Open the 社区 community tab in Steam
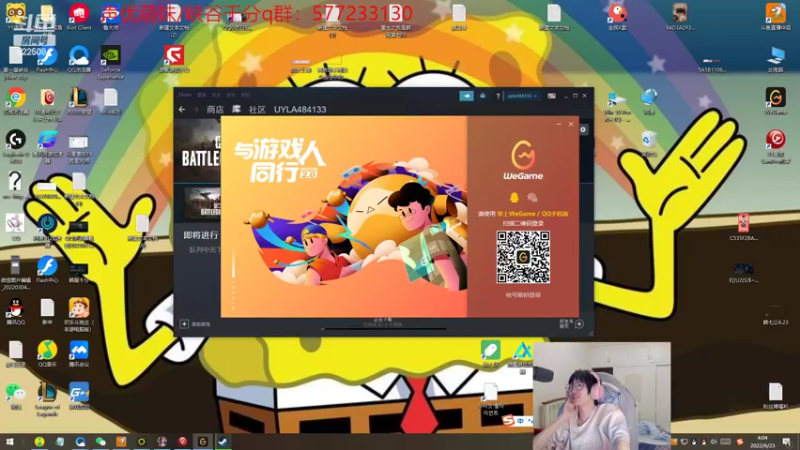The image size is (800, 450). (x=257, y=110)
